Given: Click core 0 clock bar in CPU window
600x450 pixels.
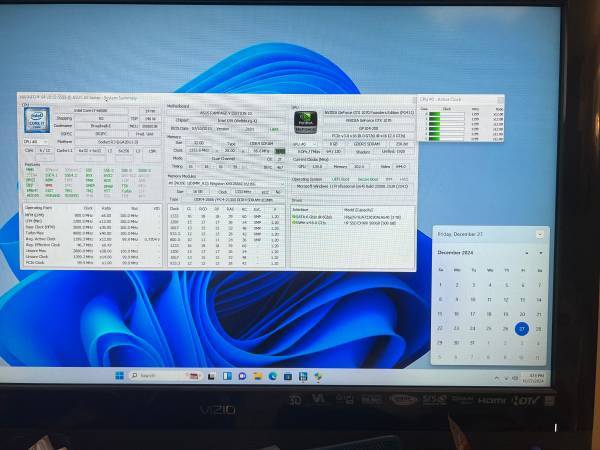Looking at the screenshot, I should tap(447, 114).
